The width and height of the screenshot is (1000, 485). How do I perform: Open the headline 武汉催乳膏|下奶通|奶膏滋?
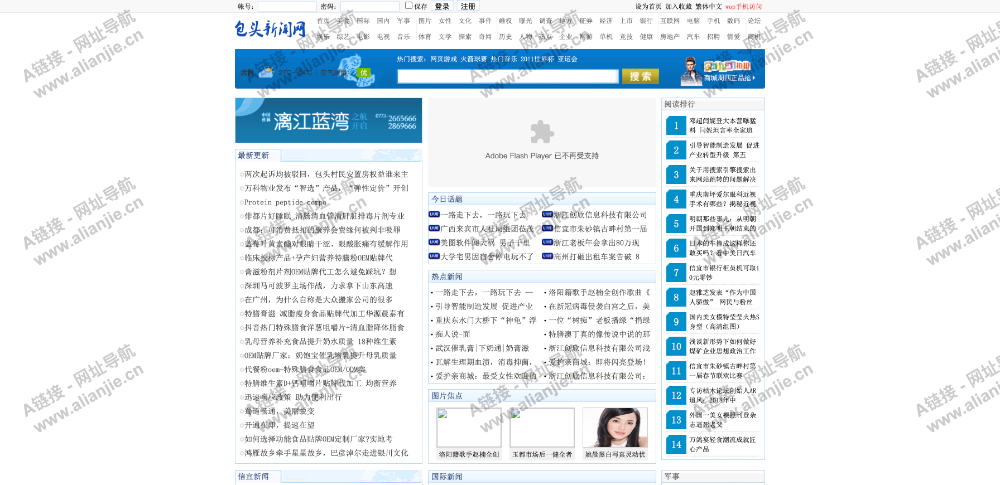[482, 348]
